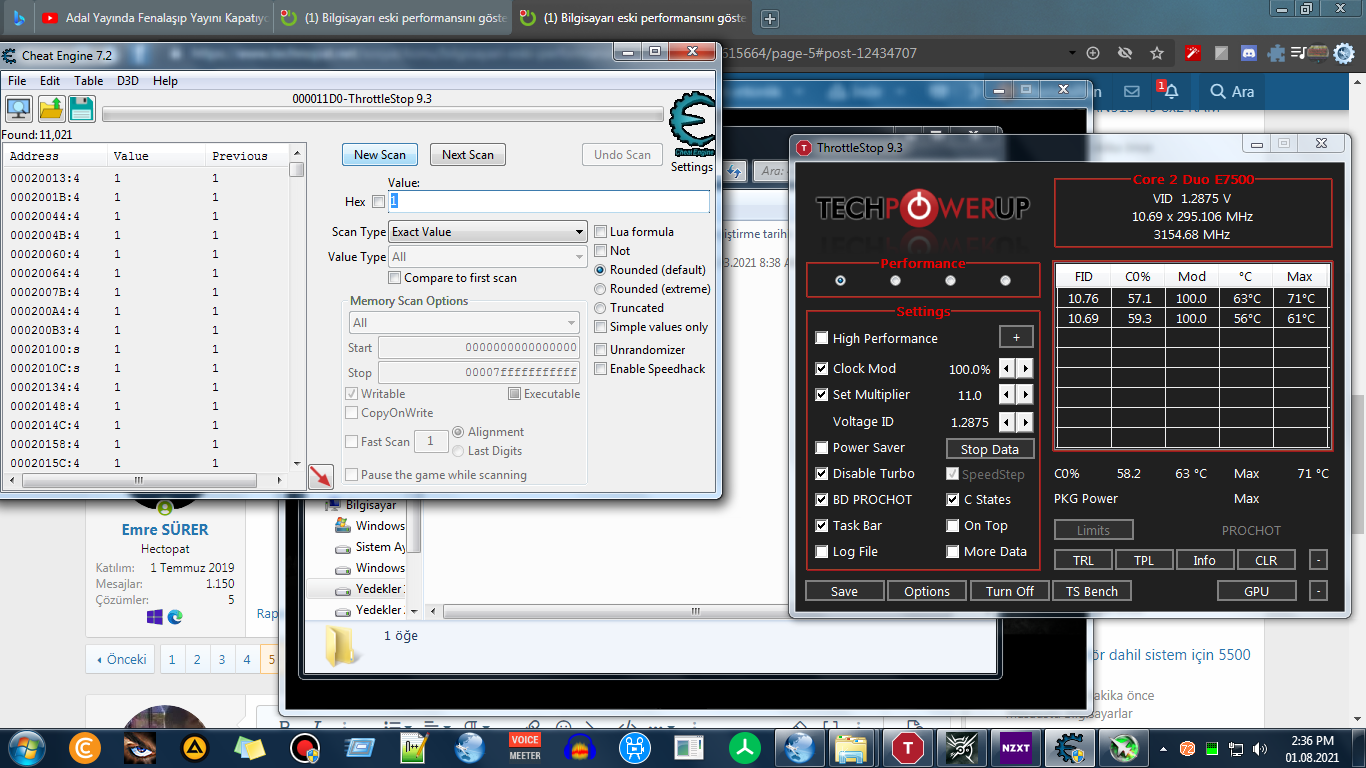1366x768 pixels.
Task: Click the address list vertical scrollbar
Action: tap(297, 306)
